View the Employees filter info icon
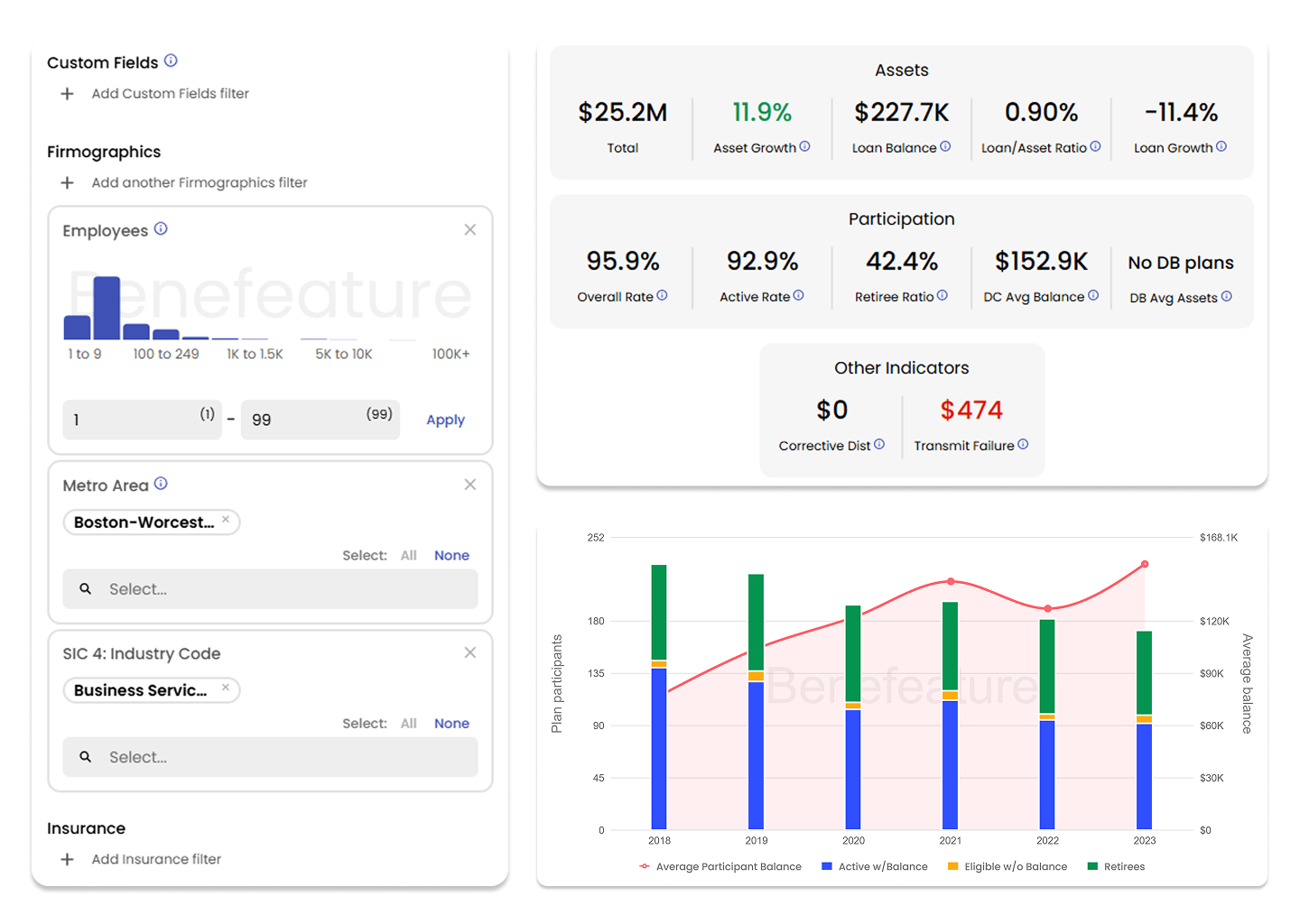This screenshot has height=924, width=1300. pyautogui.click(x=162, y=228)
